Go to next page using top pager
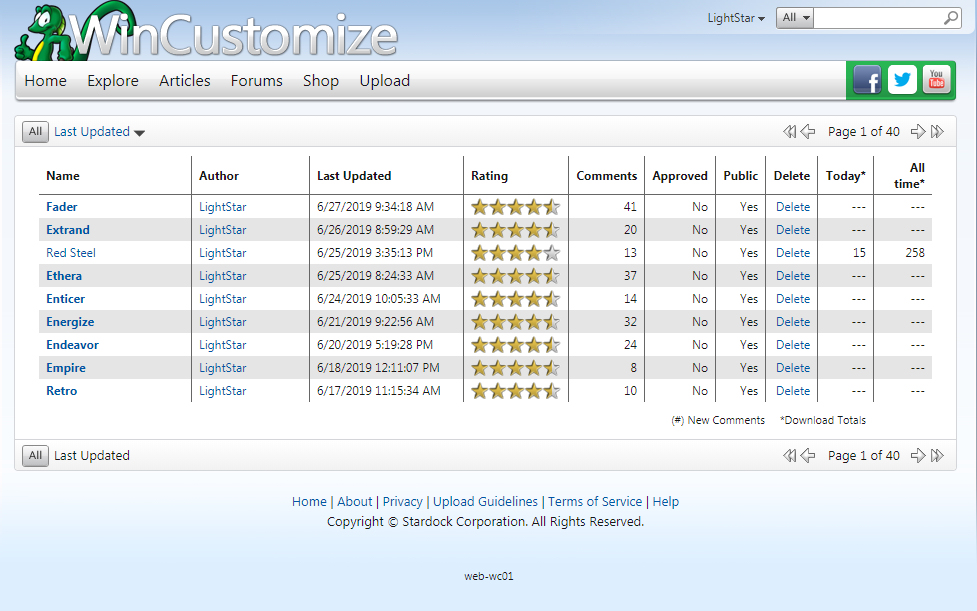This screenshot has width=977, height=611. point(918,131)
